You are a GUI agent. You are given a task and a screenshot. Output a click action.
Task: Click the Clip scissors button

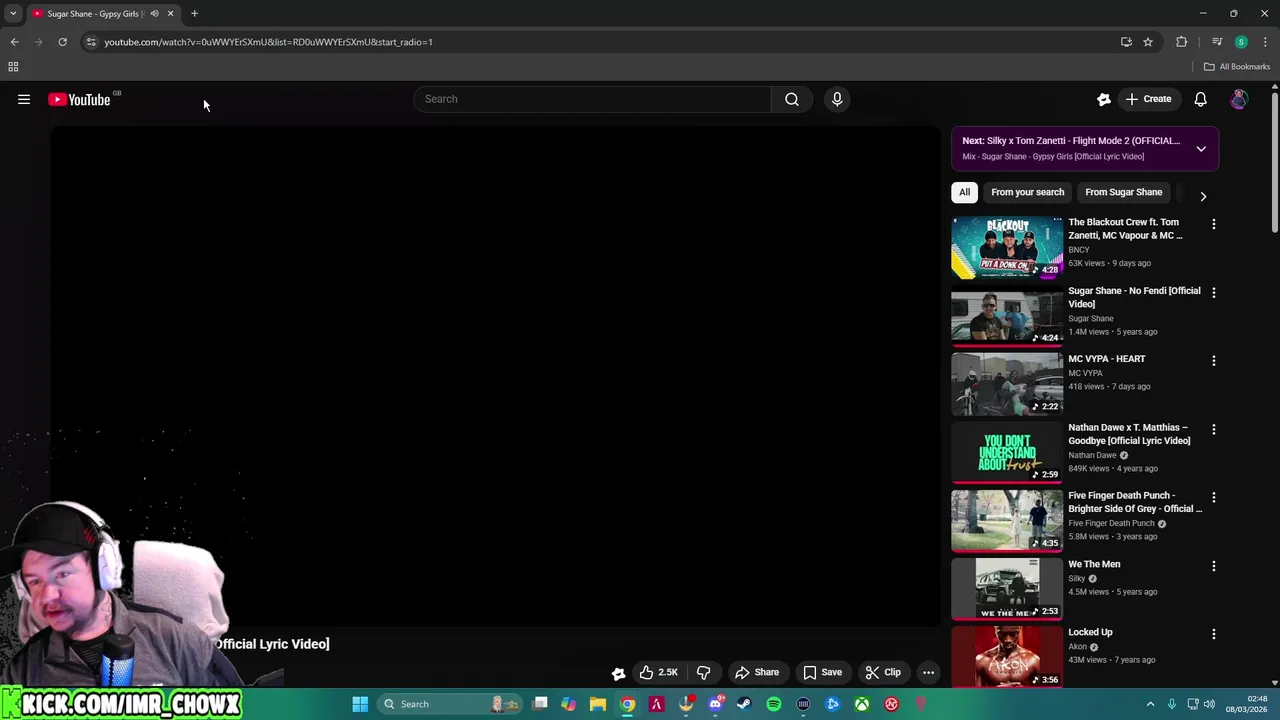883,672
